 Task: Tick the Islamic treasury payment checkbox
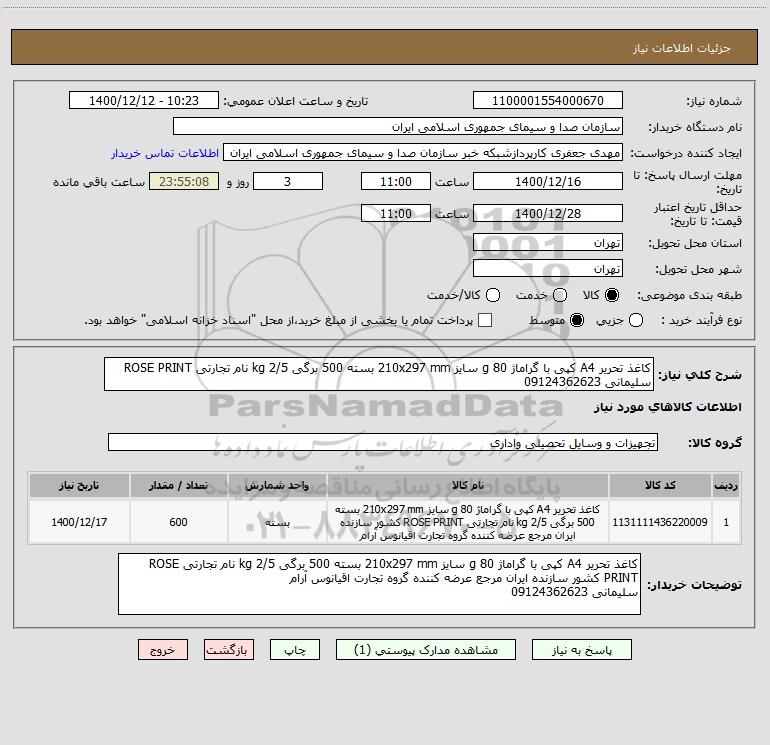pyautogui.click(x=485, y=320)
